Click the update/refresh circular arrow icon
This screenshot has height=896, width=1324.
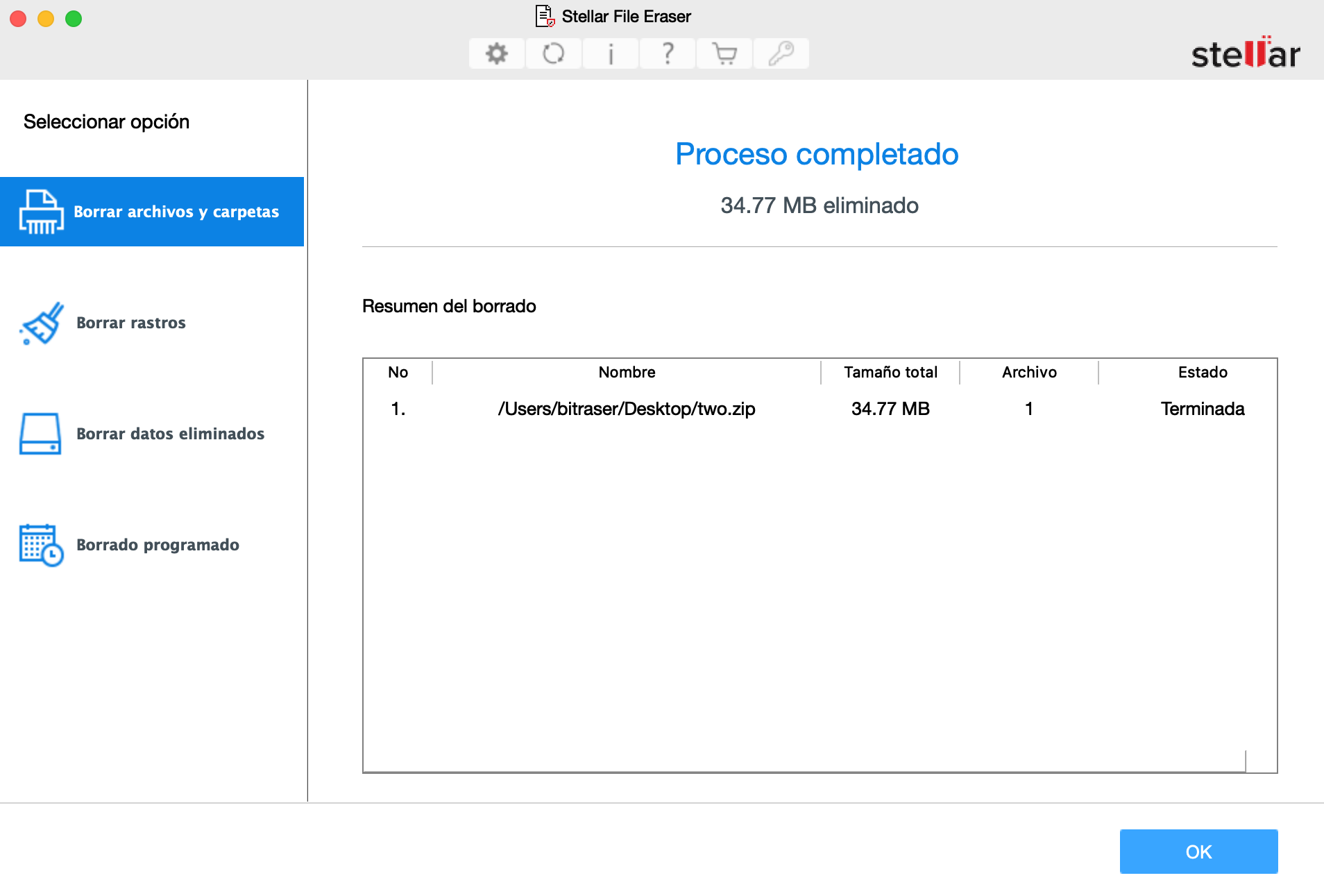pos(554,53)
